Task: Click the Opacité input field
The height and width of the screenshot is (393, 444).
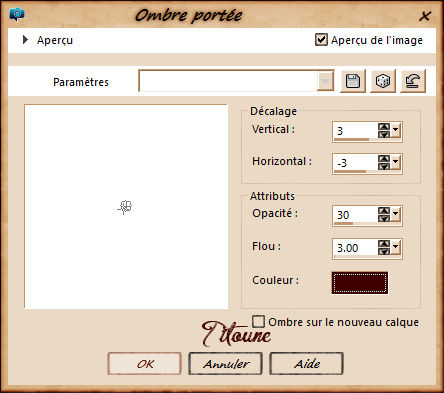Action: [355, 214]
